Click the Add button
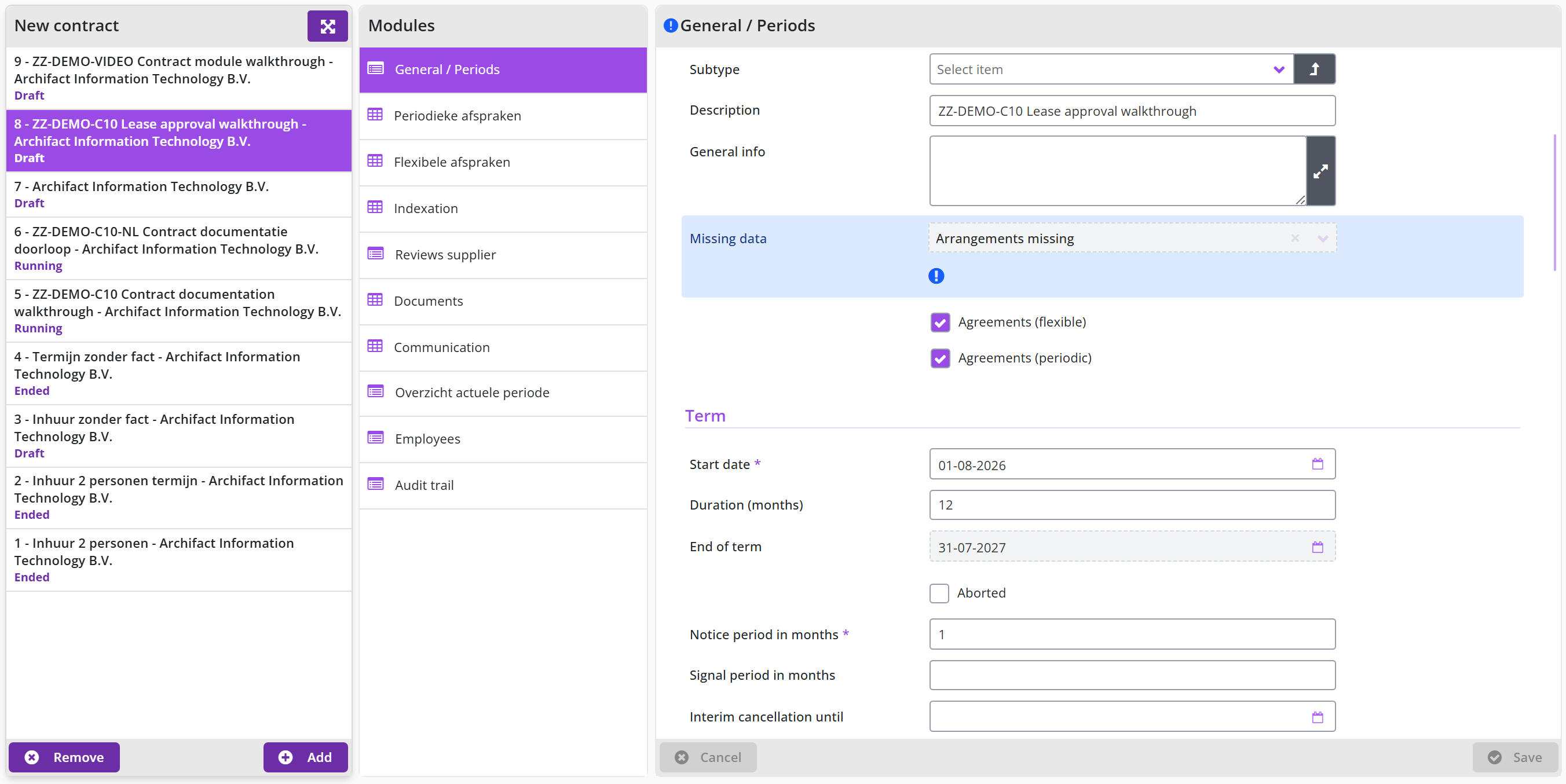The width and height of the screenshot is (1566, 784). click(x=305, y=757)
